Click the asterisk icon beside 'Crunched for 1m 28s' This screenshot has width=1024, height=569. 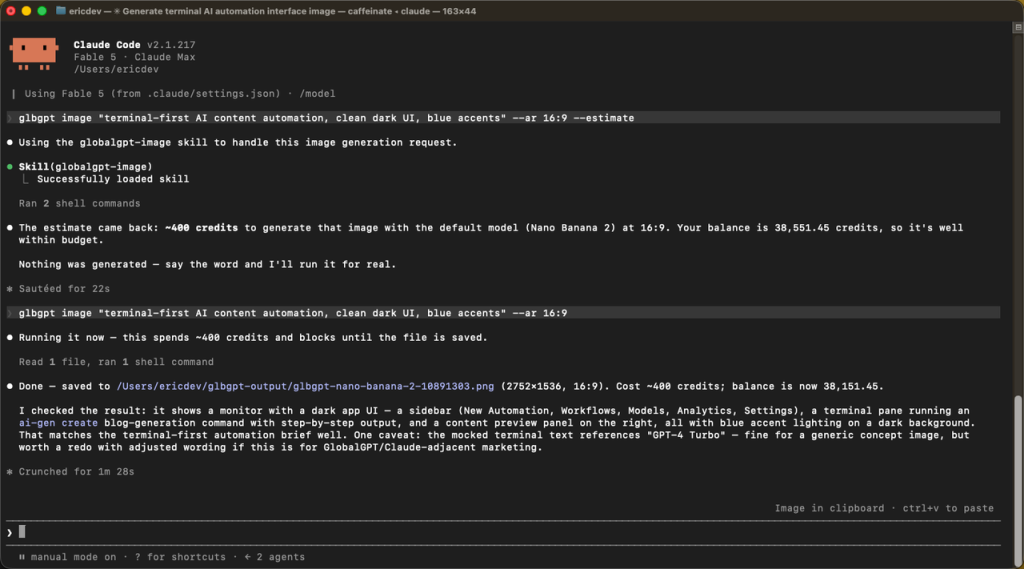pos(10,472)
